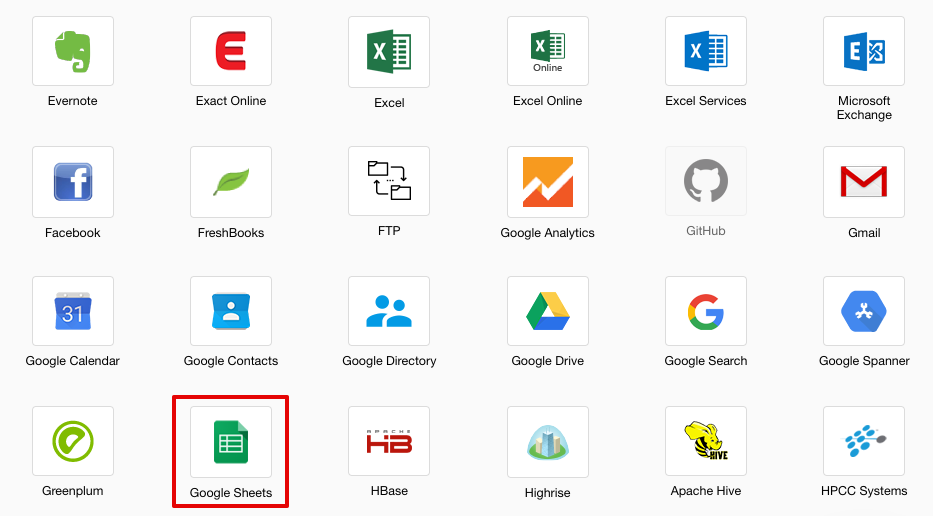Click the Google Sheets spreadsheet icon
Screen dimensions: 933x516
tap(231, 442)
